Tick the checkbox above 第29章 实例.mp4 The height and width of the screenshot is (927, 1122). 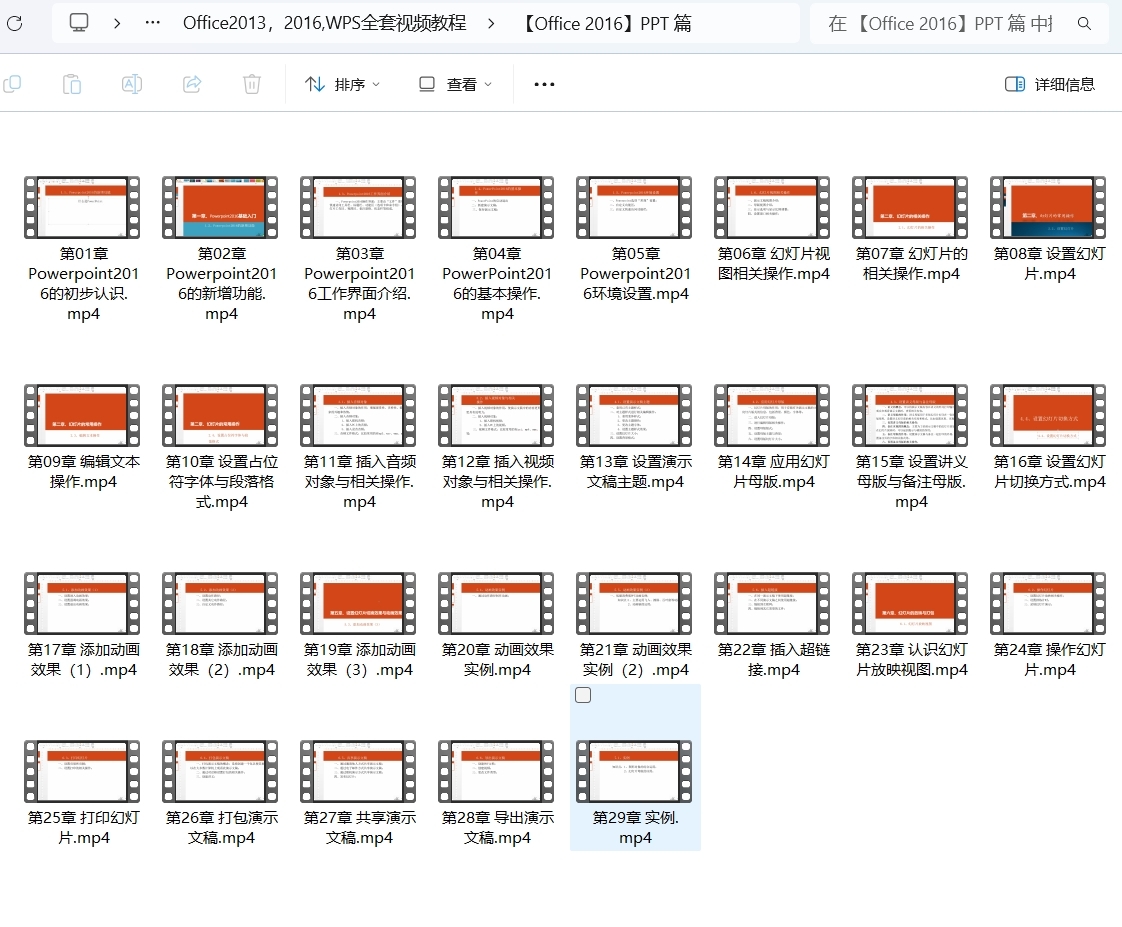tap(583, 695)
